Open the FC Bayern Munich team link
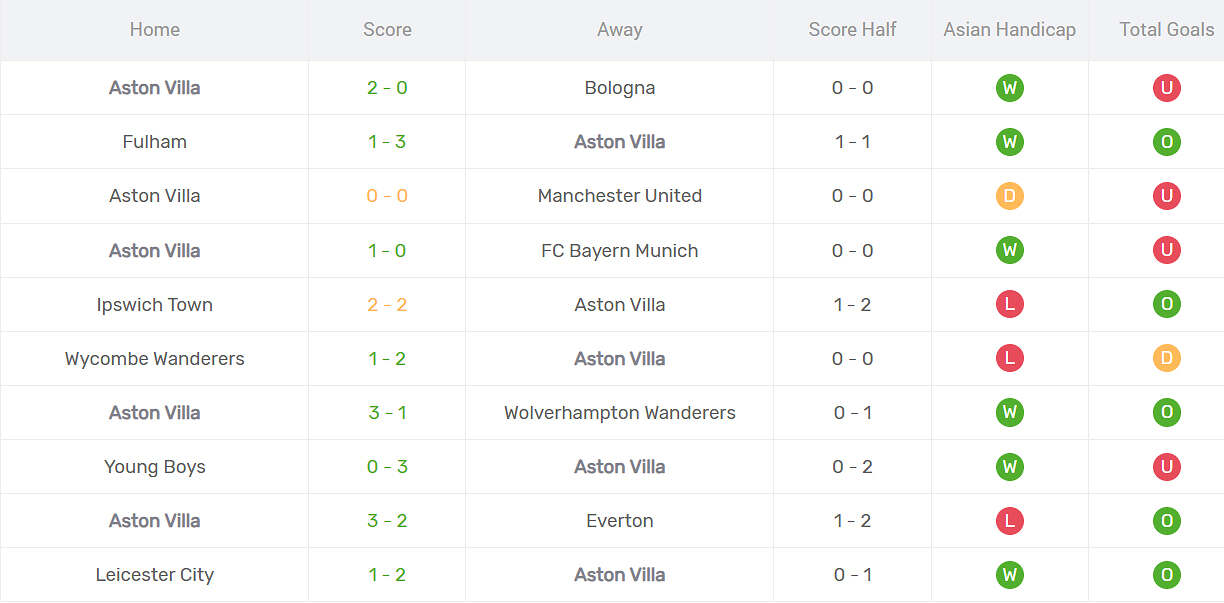The height and width of the screenshot is (603, 1224). pos(619,251)
